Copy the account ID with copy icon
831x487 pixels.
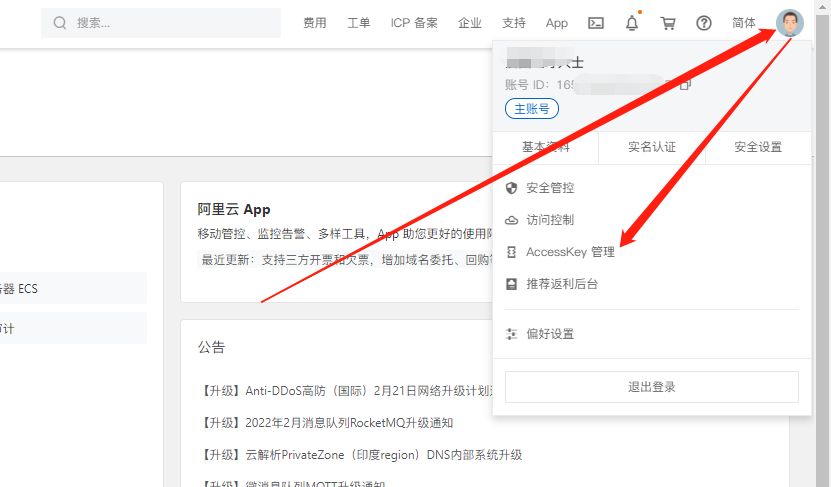pos(686,85)
